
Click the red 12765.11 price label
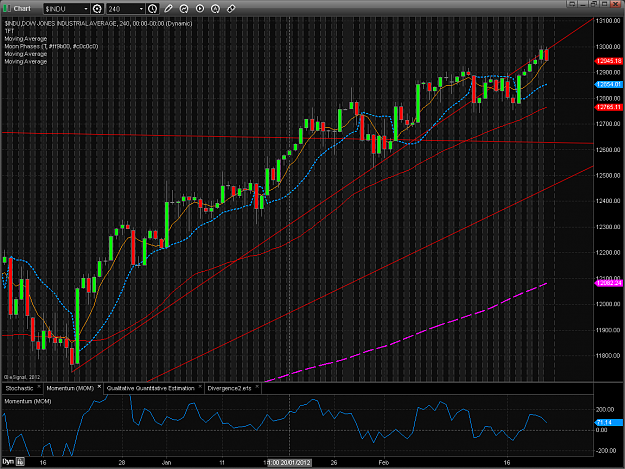click(608, 107)
